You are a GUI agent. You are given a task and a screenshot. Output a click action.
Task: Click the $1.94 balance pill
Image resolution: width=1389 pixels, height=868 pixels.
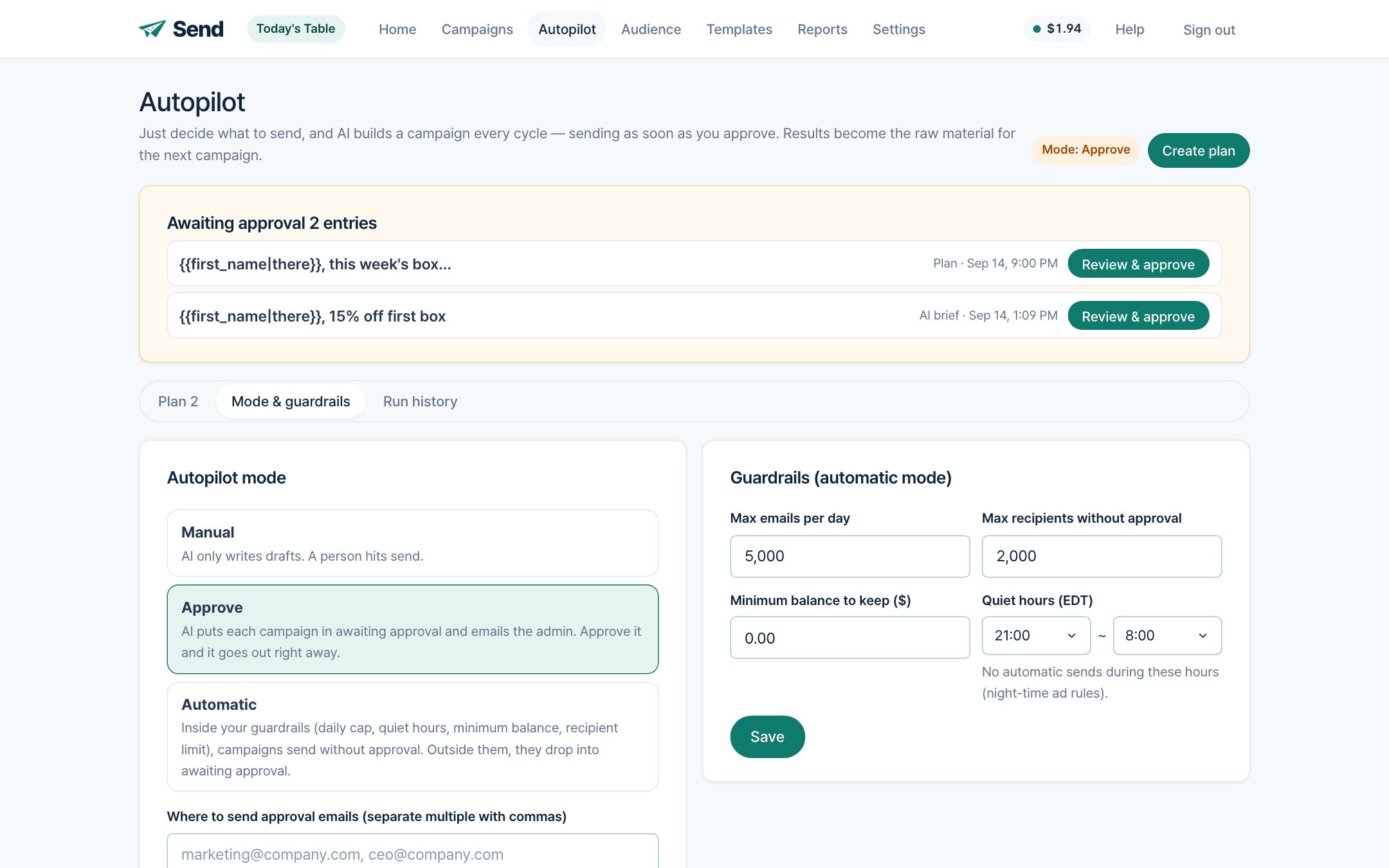point(1057,29)
